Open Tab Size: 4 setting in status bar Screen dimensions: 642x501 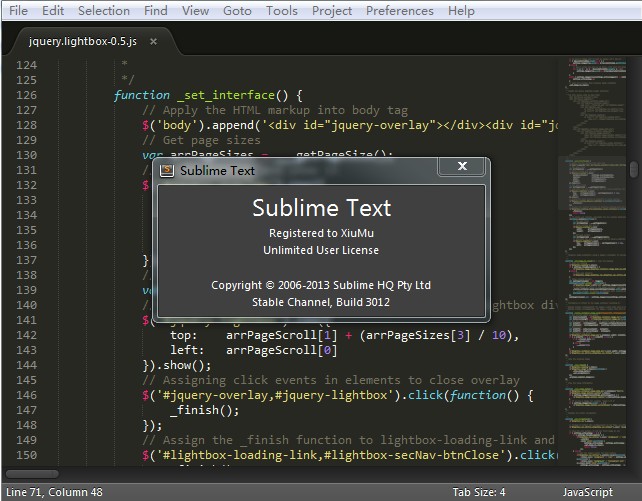(479, 492)
